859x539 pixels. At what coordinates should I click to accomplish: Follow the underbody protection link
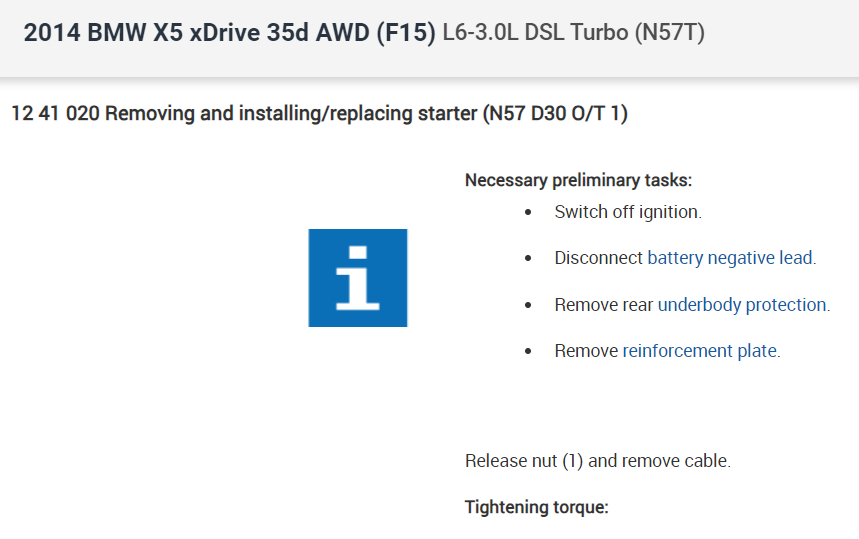coord(742,305)
